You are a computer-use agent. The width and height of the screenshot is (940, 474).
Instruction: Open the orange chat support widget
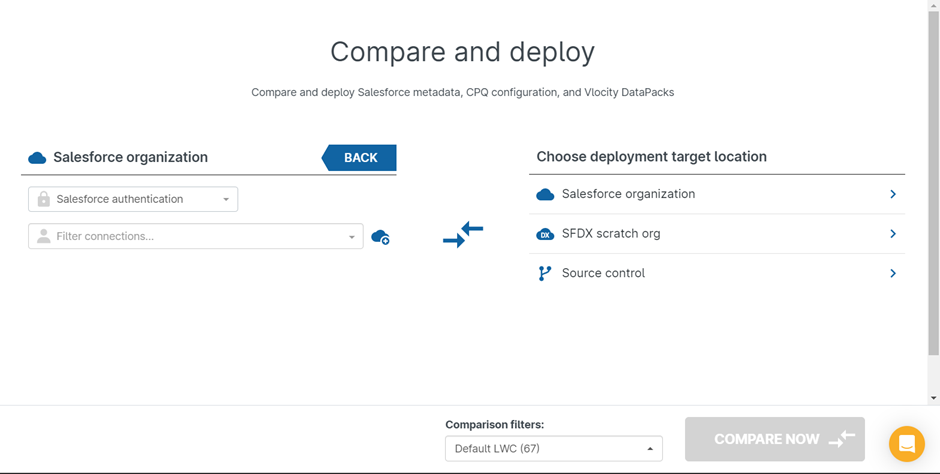[906, 443]
